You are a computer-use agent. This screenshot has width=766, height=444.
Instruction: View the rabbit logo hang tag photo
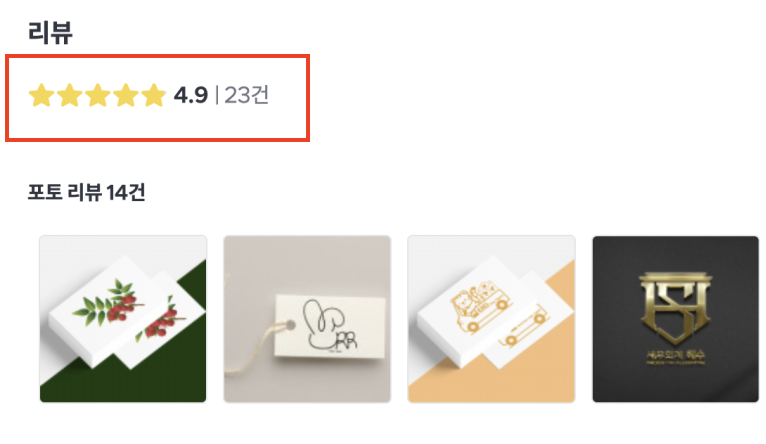[x=307, y=319]
